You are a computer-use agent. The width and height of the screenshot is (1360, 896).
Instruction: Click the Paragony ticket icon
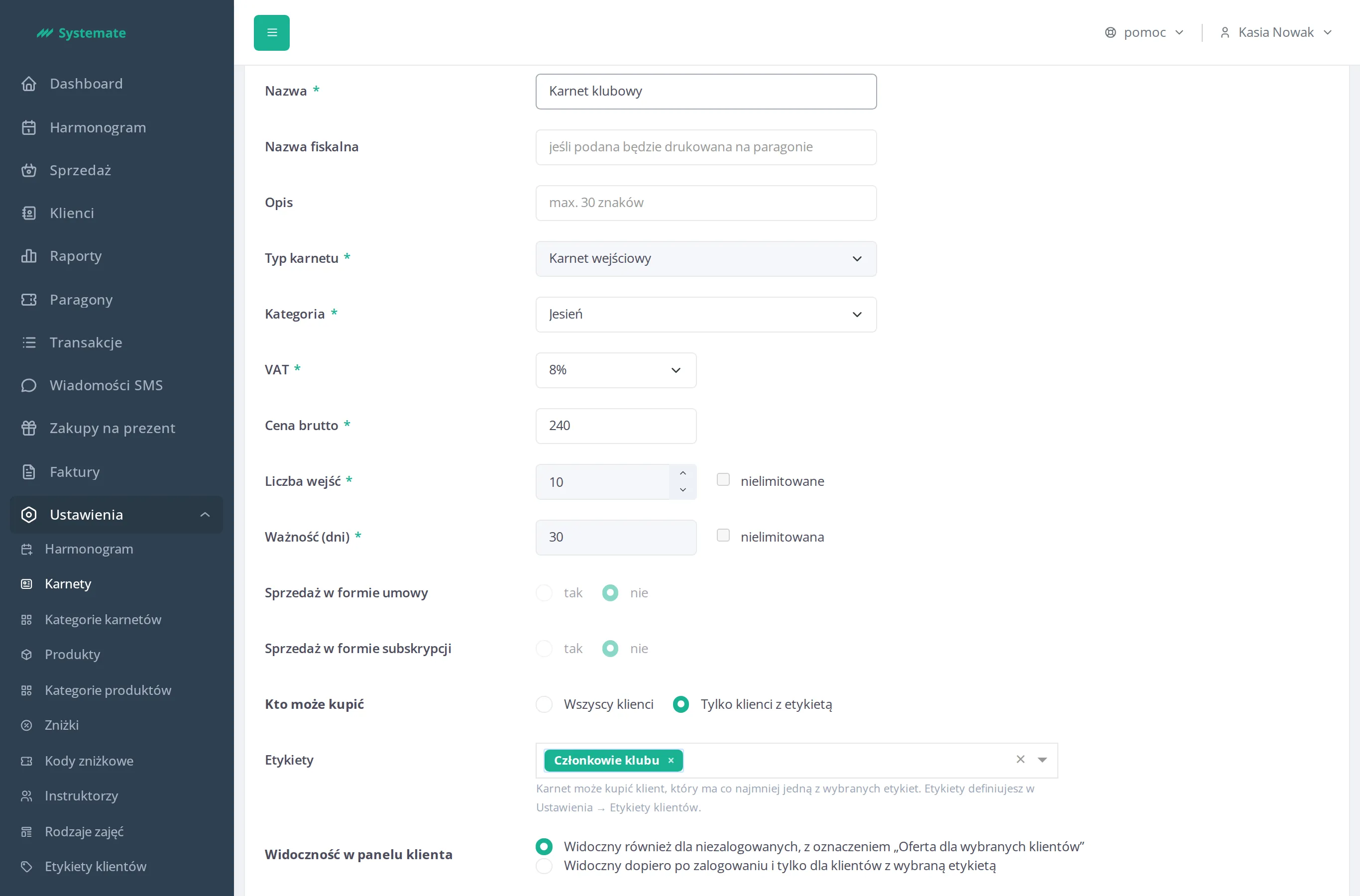pyautogui.click(x=28, y=300)
